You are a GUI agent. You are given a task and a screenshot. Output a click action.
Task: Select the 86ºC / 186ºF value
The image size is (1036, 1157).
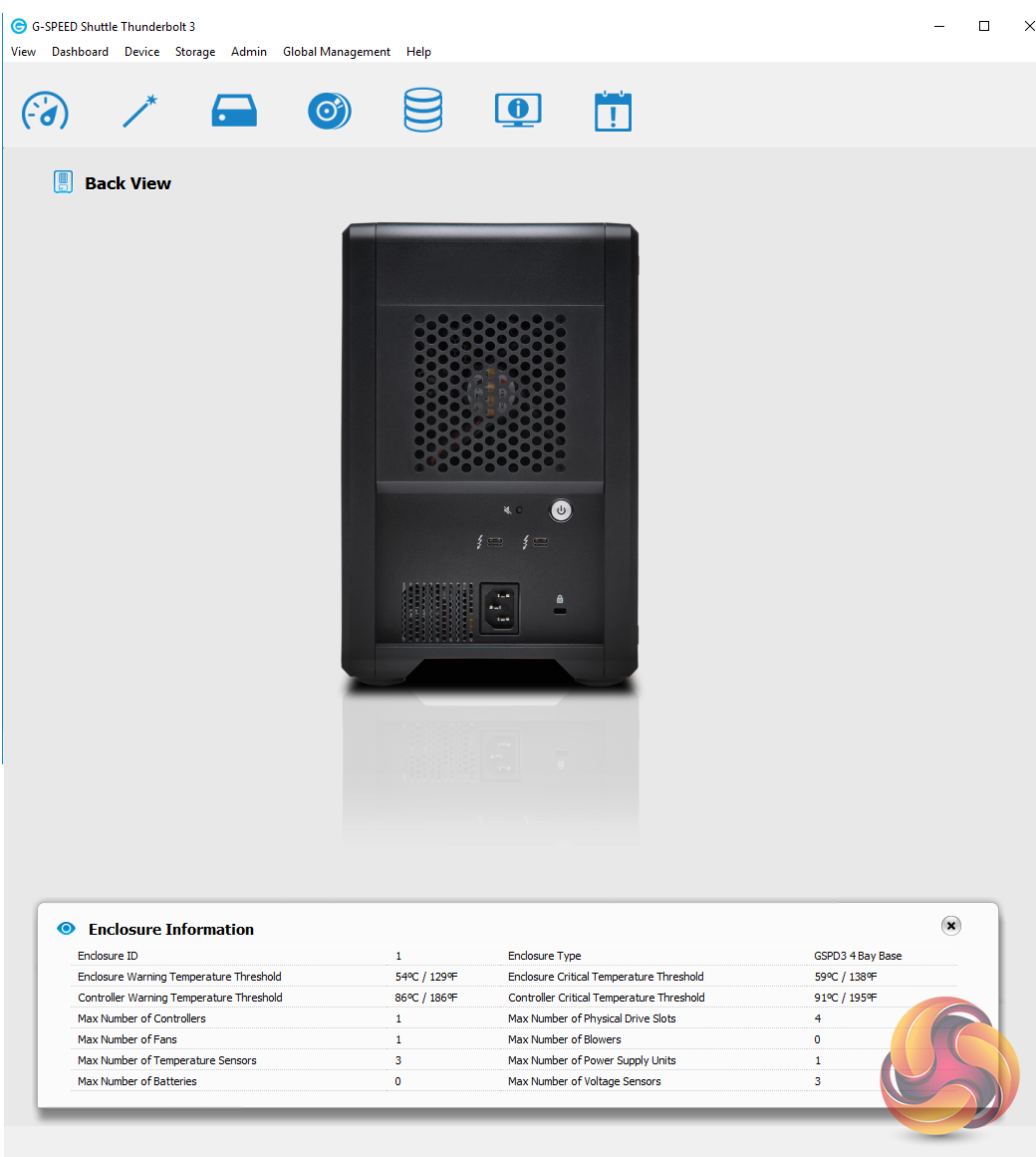click(426, 998)
